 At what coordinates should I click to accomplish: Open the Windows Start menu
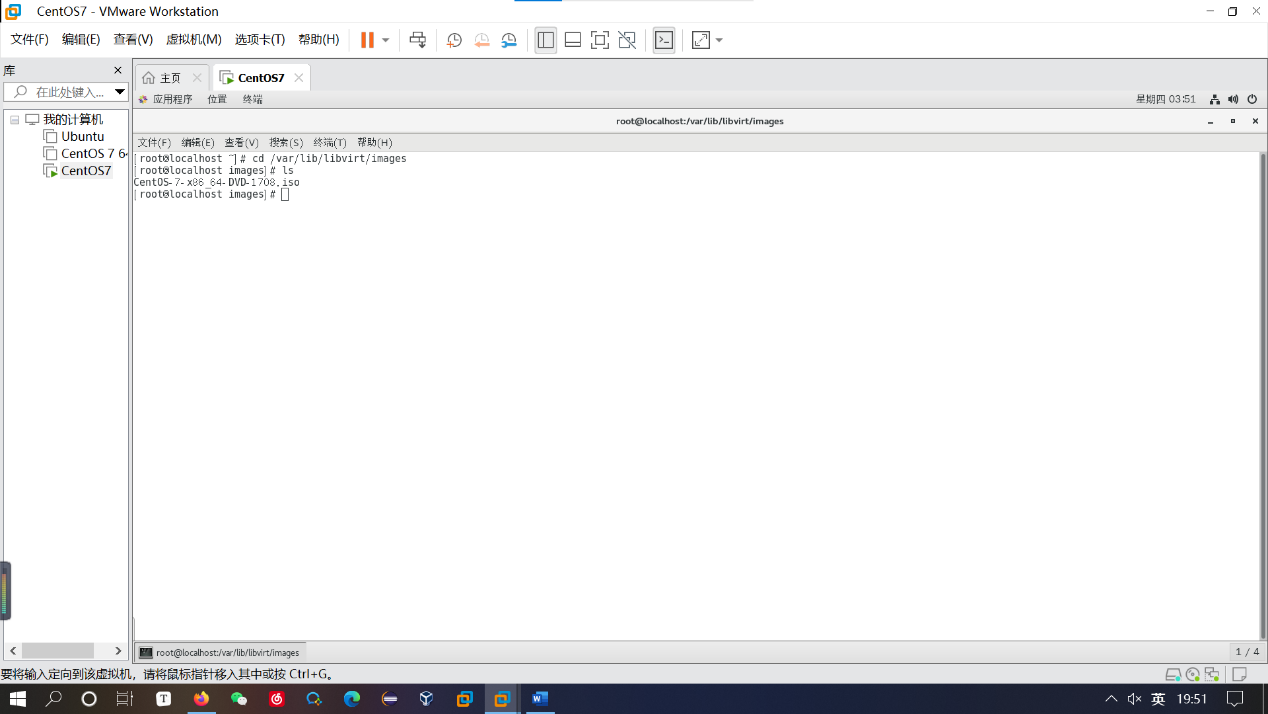pyautogui.click(x=17, y=699)
